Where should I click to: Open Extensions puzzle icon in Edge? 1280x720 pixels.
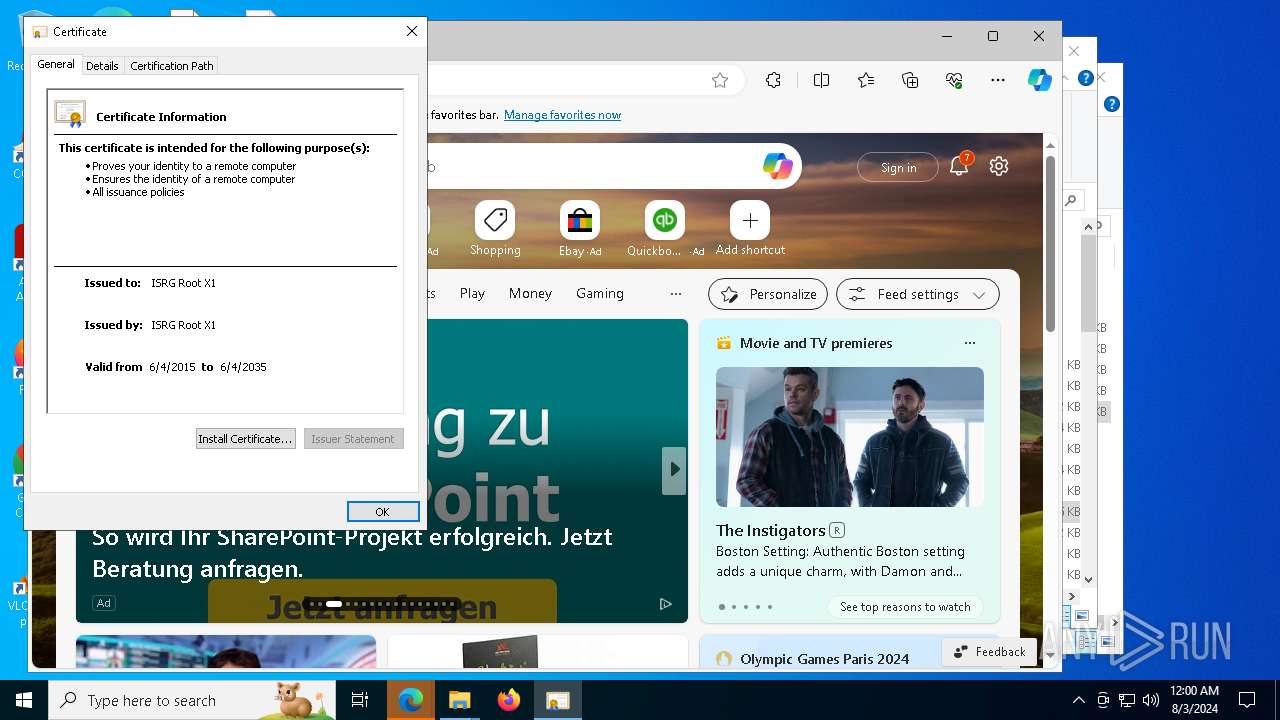tap(773, 81)
